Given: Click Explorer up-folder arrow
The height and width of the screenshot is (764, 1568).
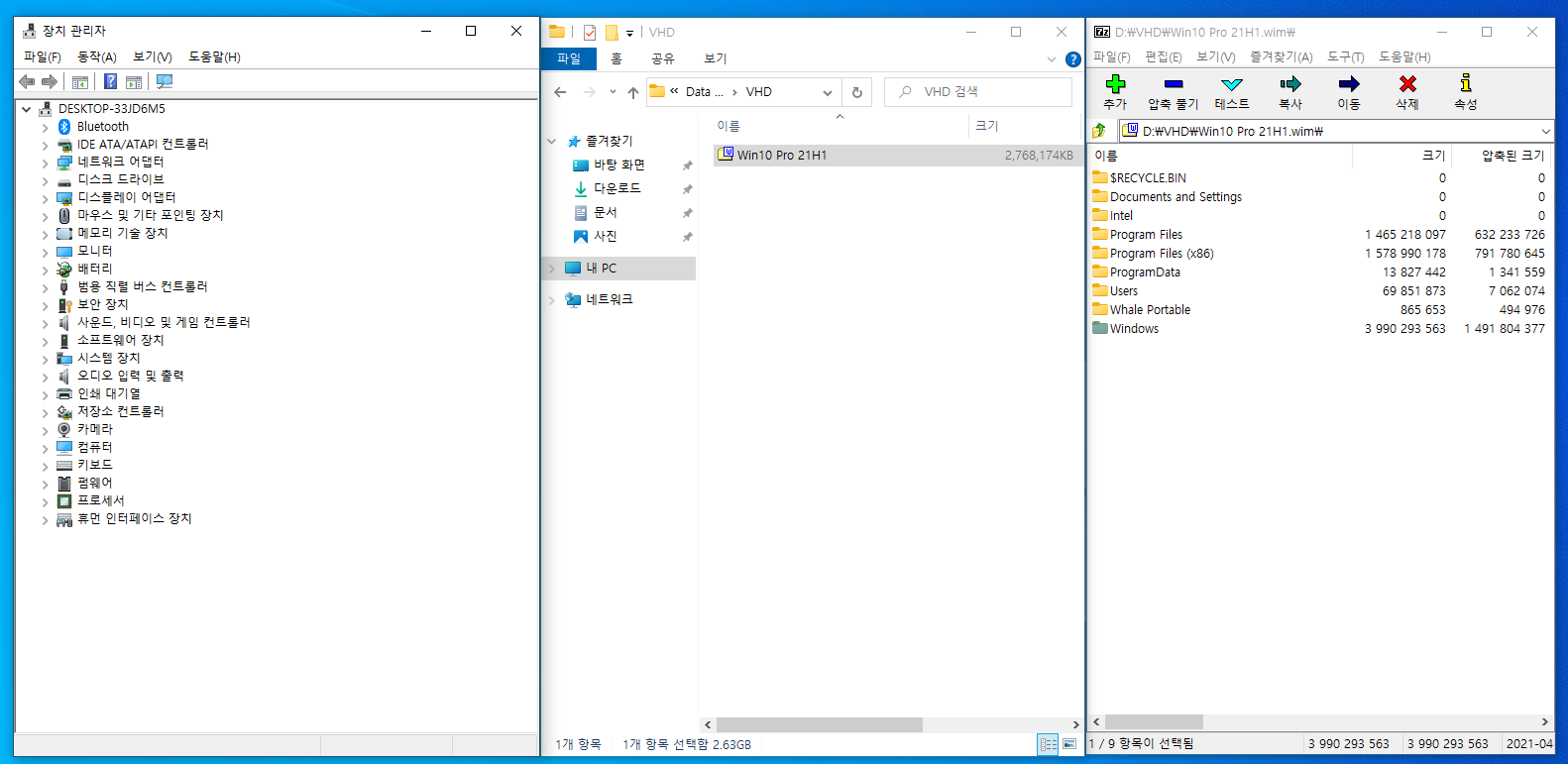Looking at the screenshot, I should coord(633,92).
